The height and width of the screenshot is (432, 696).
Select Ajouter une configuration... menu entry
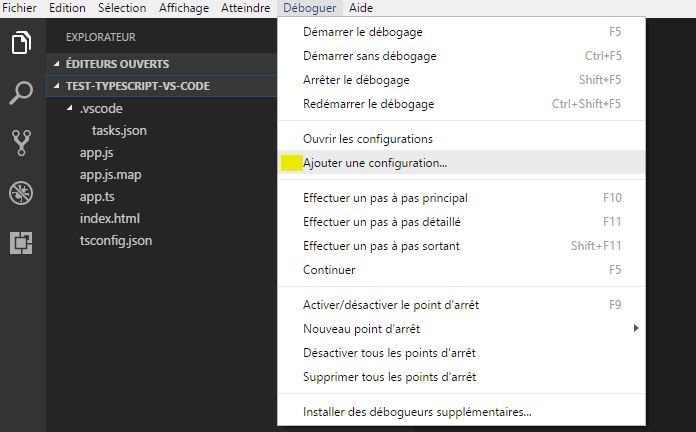pos(461,163)
